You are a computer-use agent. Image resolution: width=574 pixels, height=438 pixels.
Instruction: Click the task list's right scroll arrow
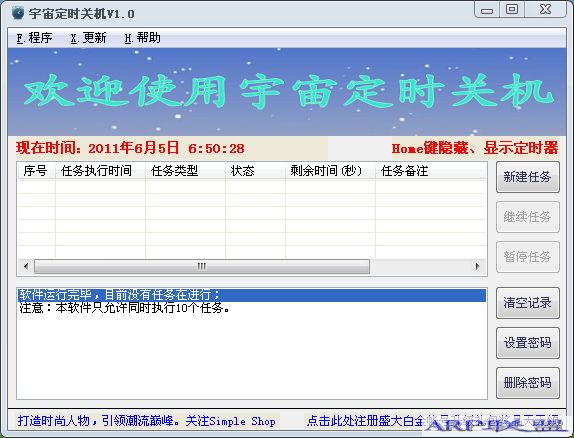click(477, 266)
